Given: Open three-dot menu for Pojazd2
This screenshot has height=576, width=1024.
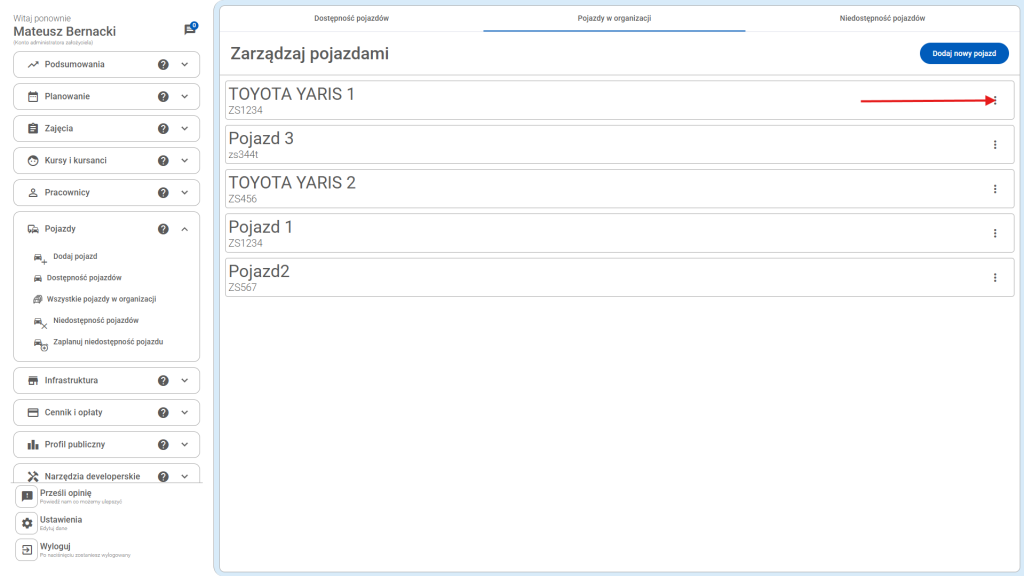Looking at the screenshot, I should pyautogui.click(x=994, y=277).
